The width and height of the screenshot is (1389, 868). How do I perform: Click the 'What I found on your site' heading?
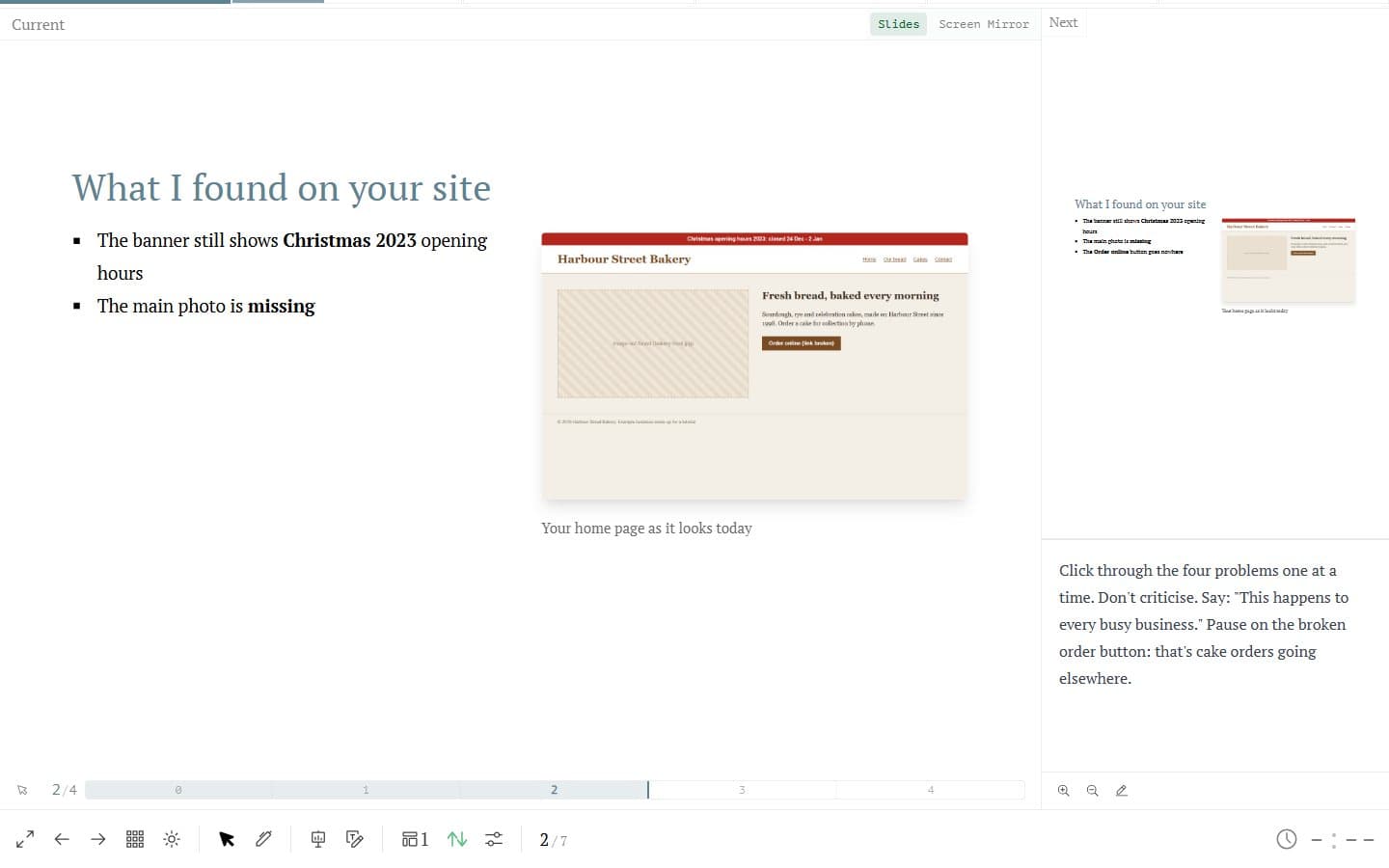(x=282, y=187)
